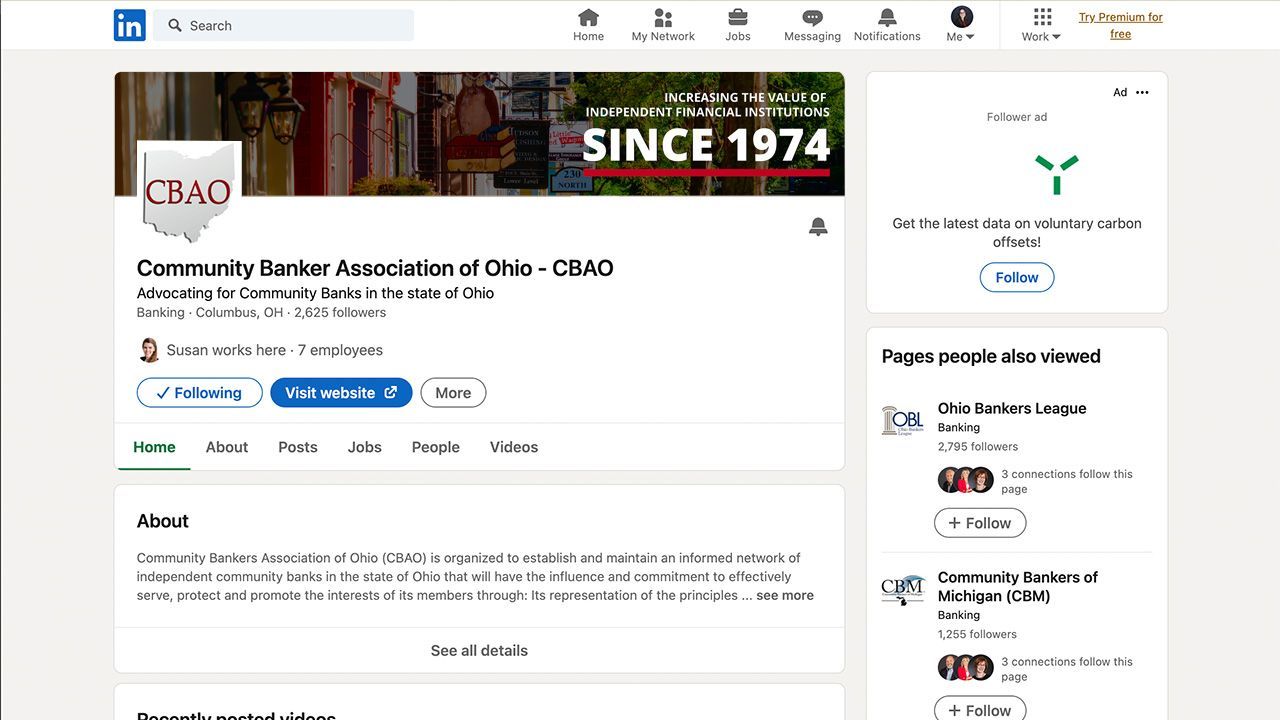Click 'Banking · Columbus, OH · 2,625 followers' text
Viewport: 1280px width, 720px height.
point(261,312)
